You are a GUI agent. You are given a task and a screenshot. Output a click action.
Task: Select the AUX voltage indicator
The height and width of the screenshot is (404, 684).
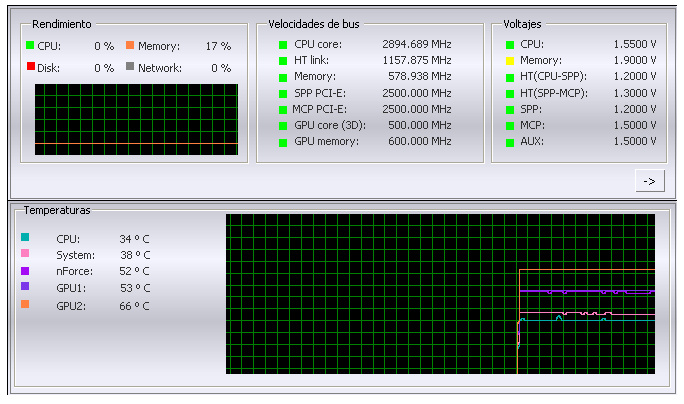[x=510, y=142]
